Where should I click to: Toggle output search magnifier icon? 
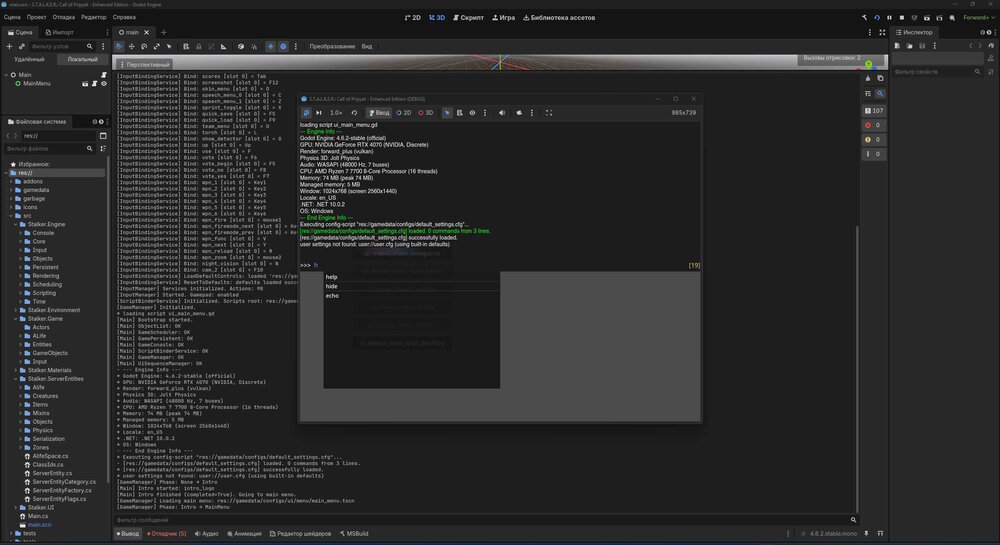coord(880,94)
